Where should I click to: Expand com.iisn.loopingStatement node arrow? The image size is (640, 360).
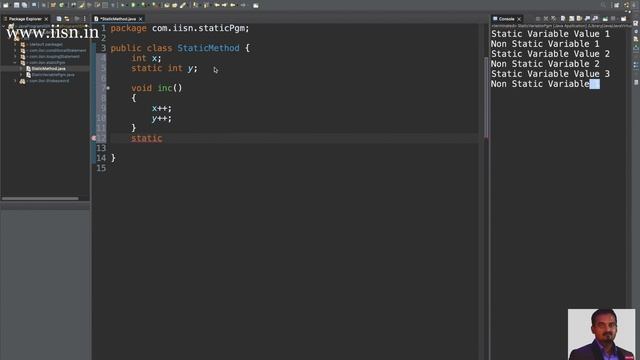point(16,56)
